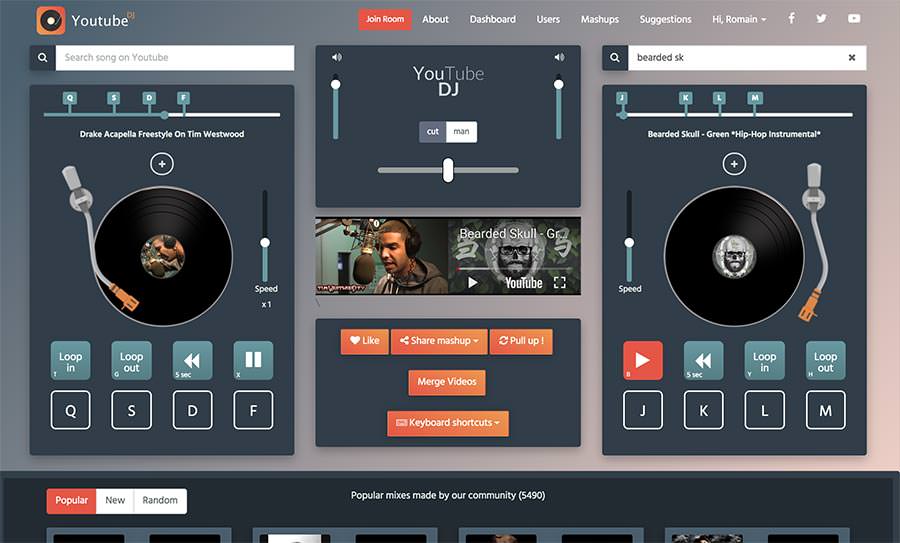Set Loop in on right deck

pos(765,360)
